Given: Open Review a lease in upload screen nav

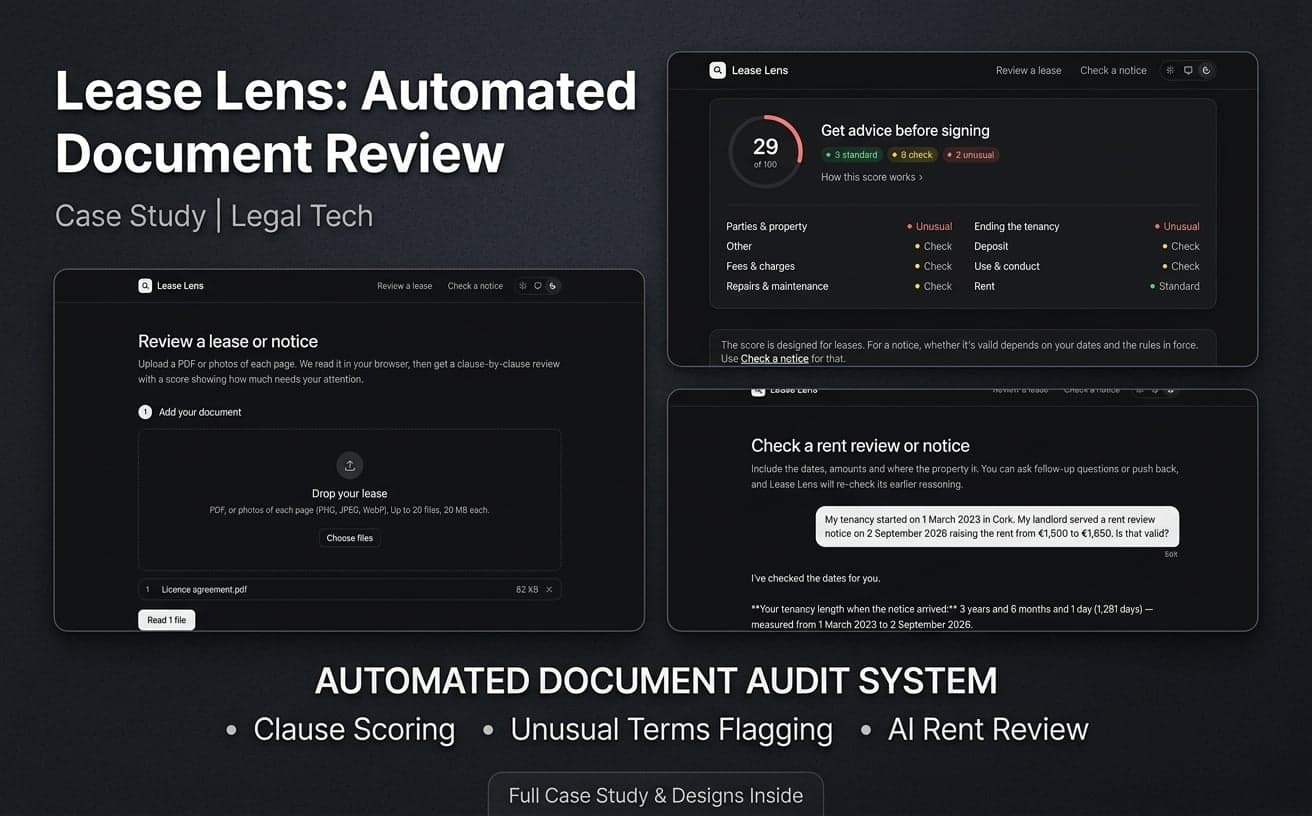Looking at the screenshot, I should tap(405, 286).
